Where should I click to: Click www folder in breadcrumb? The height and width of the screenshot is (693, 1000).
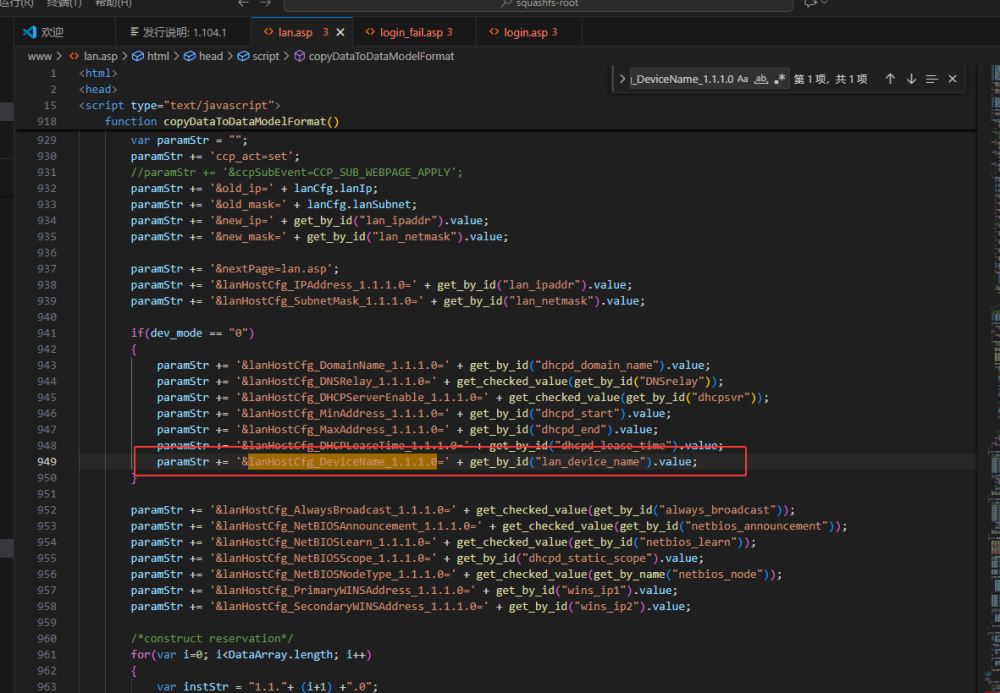pos(39,56)
